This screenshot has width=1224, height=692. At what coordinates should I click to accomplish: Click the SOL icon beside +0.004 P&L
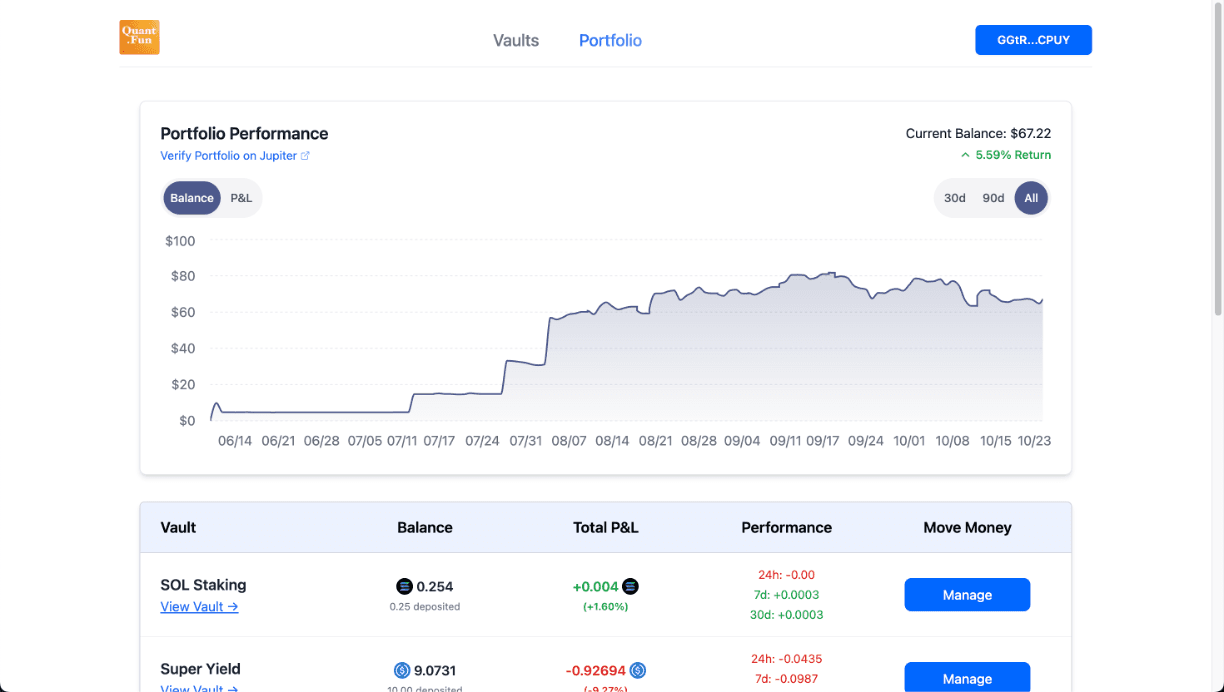[631, 587]
